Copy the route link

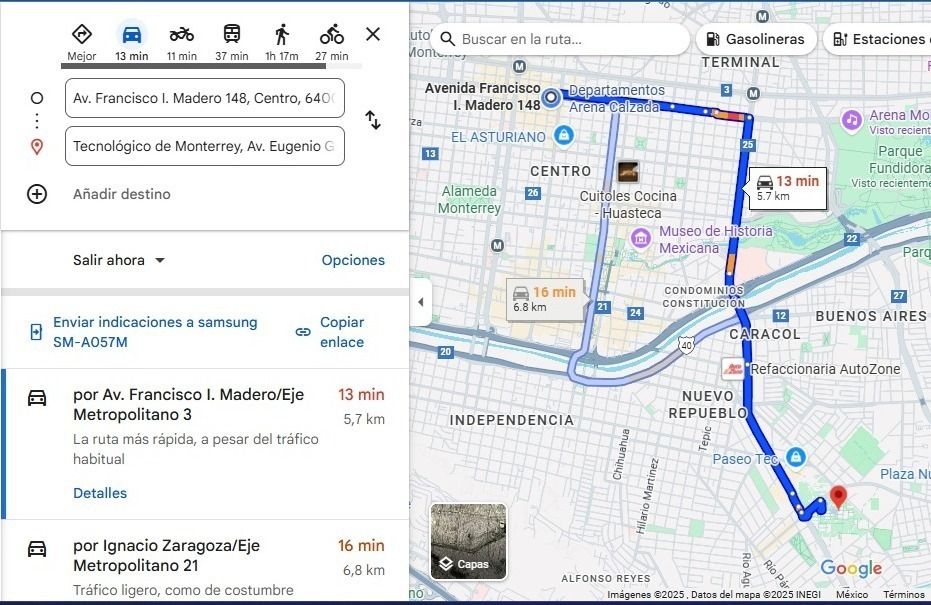point(330,332)
